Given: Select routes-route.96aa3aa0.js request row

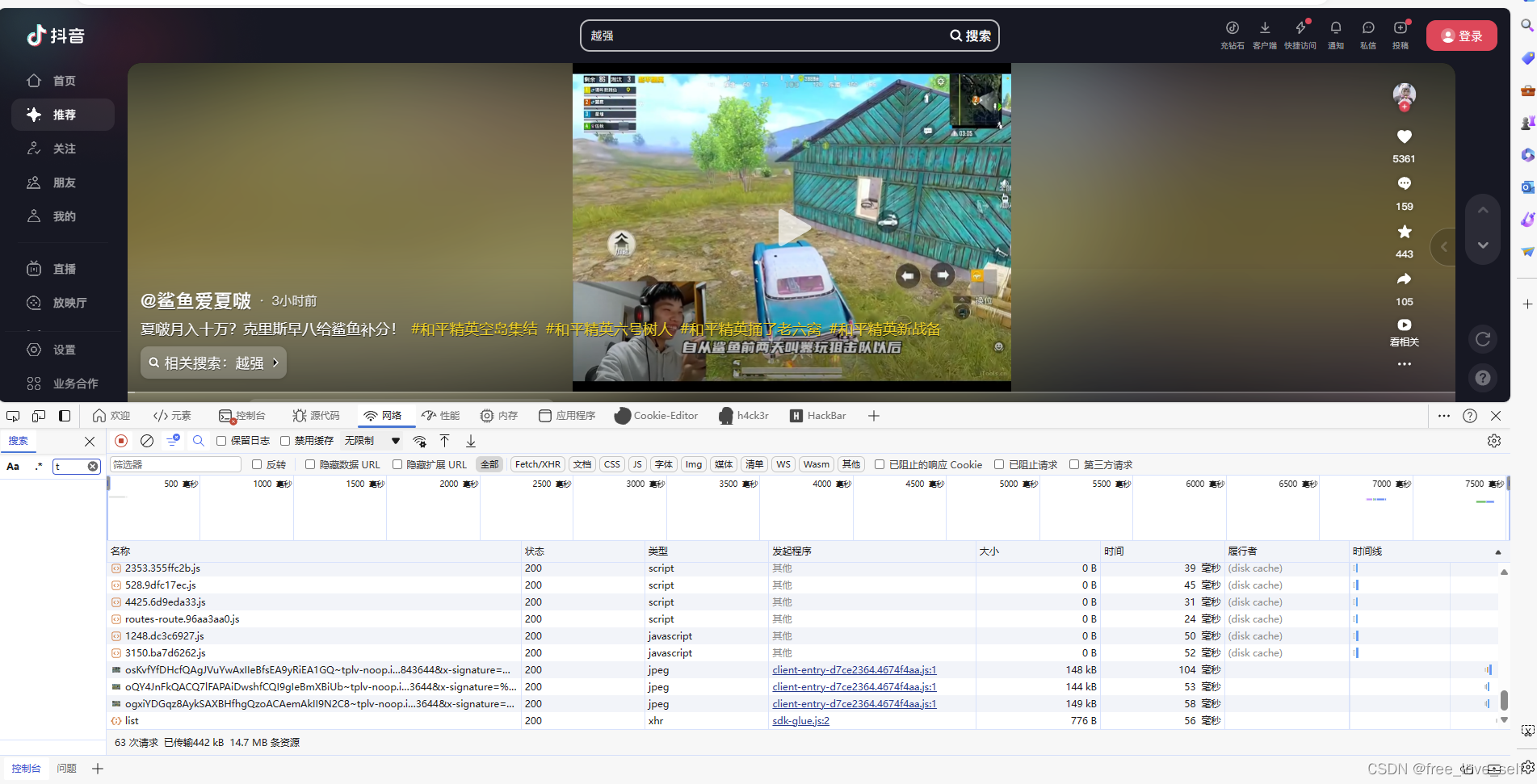Looking at the screenshot, I should coord(804,619).
